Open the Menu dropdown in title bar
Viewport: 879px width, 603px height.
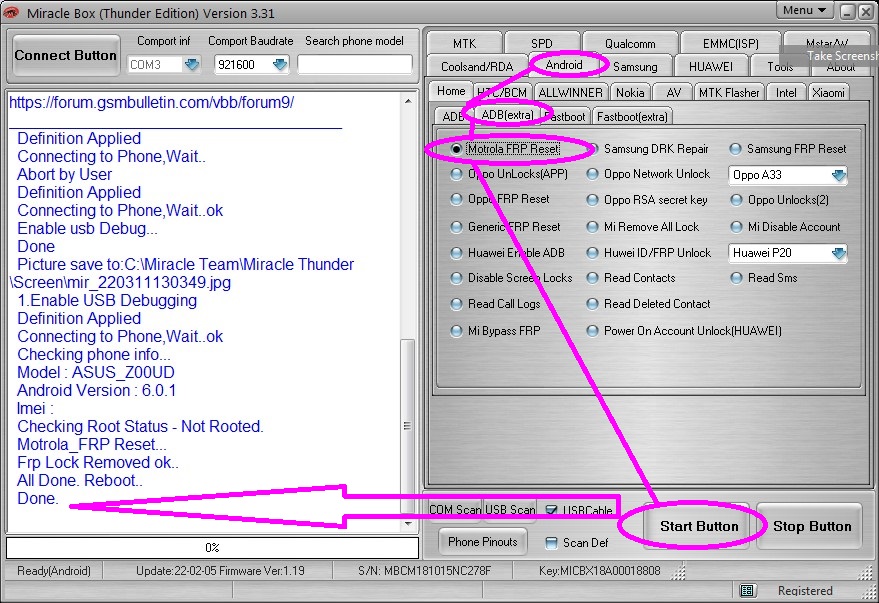pos(804,11)
